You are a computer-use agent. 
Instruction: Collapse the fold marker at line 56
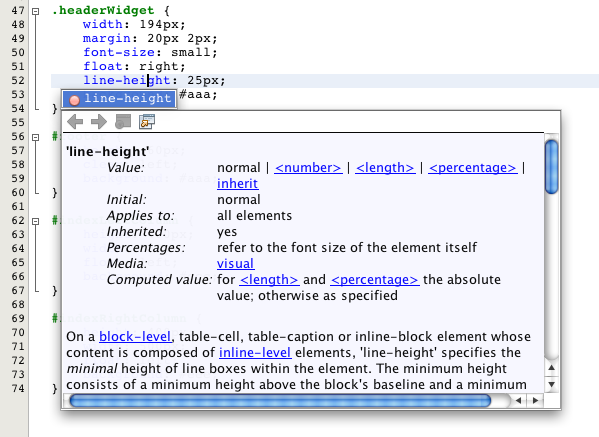point(36,137)
